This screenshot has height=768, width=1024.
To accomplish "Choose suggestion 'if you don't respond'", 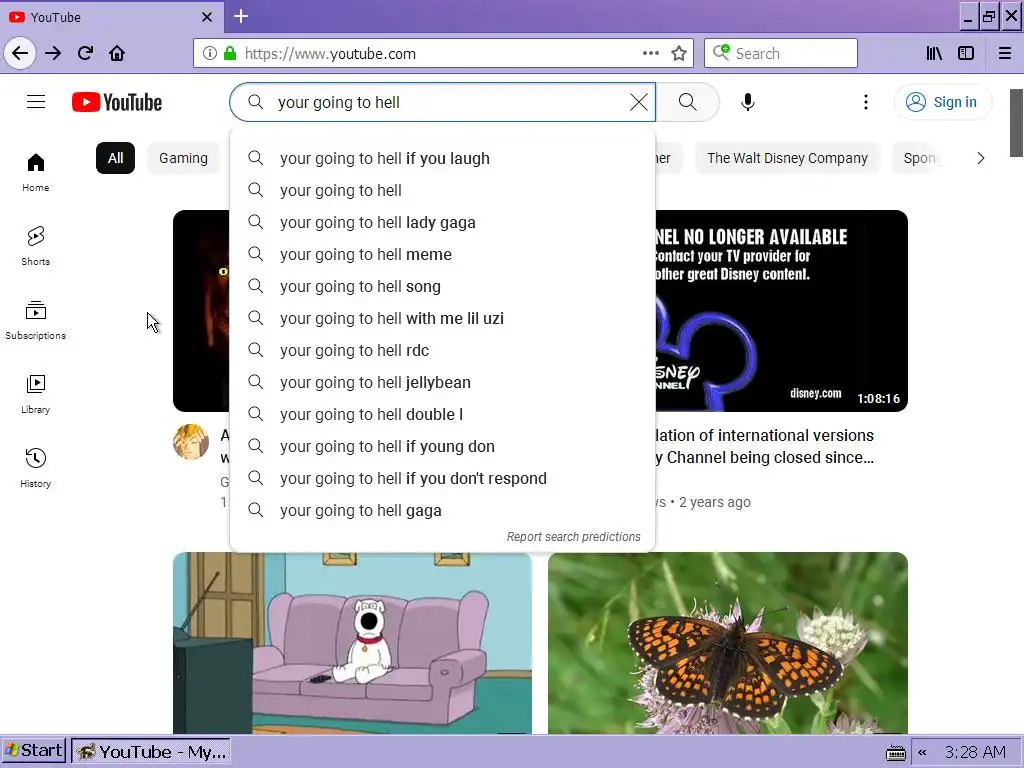I will pos(442,478).
